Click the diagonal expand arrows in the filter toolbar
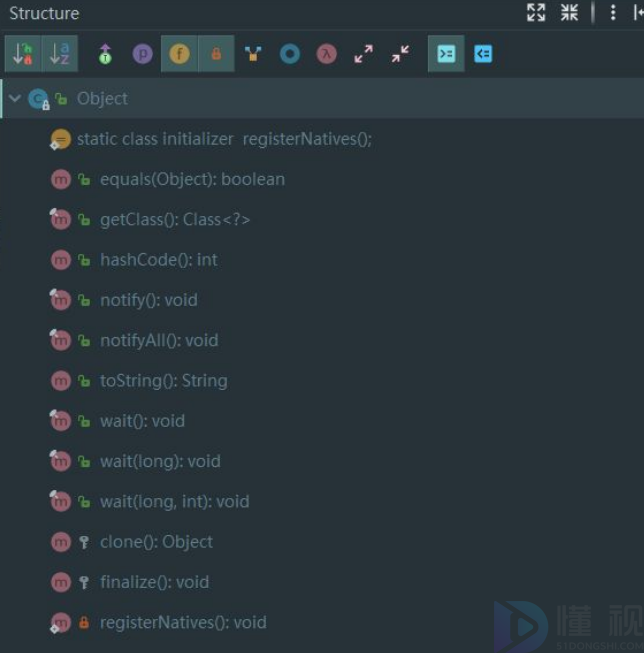 (x=364, y=54)
